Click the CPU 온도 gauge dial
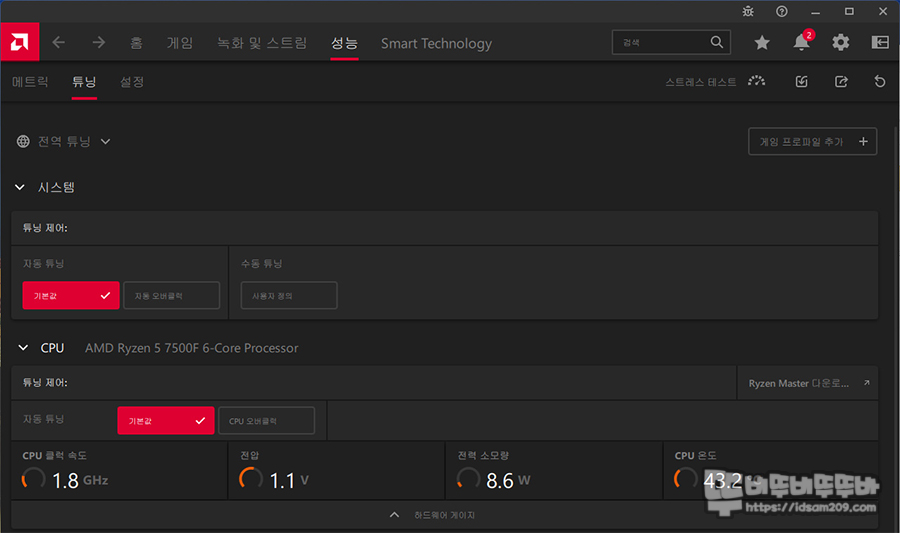This screenshot has width=900, height=533. pos(685,478)
